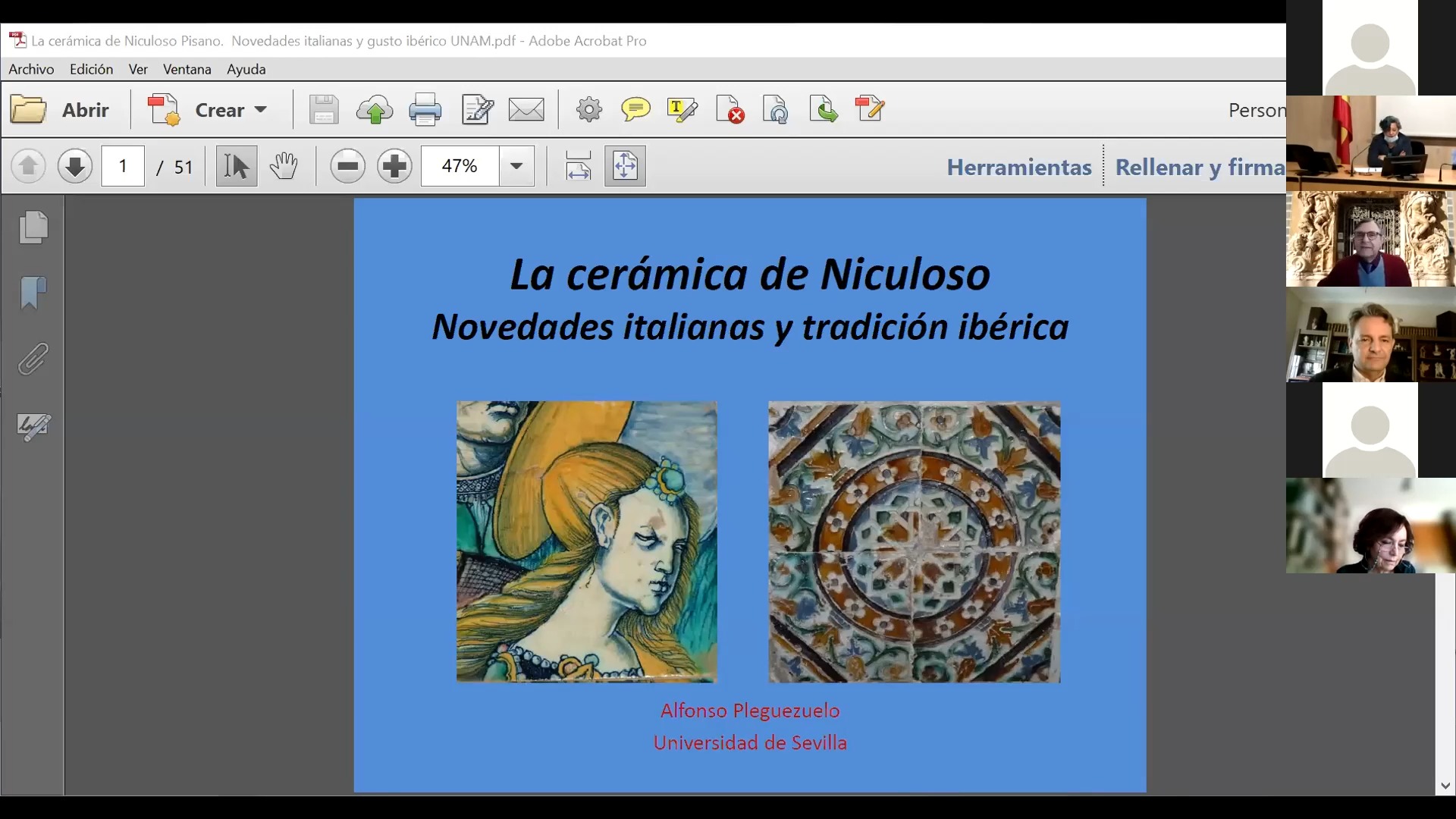Open settings with the gear icon
Screen dimensions: 1456x819
(589, 110)
